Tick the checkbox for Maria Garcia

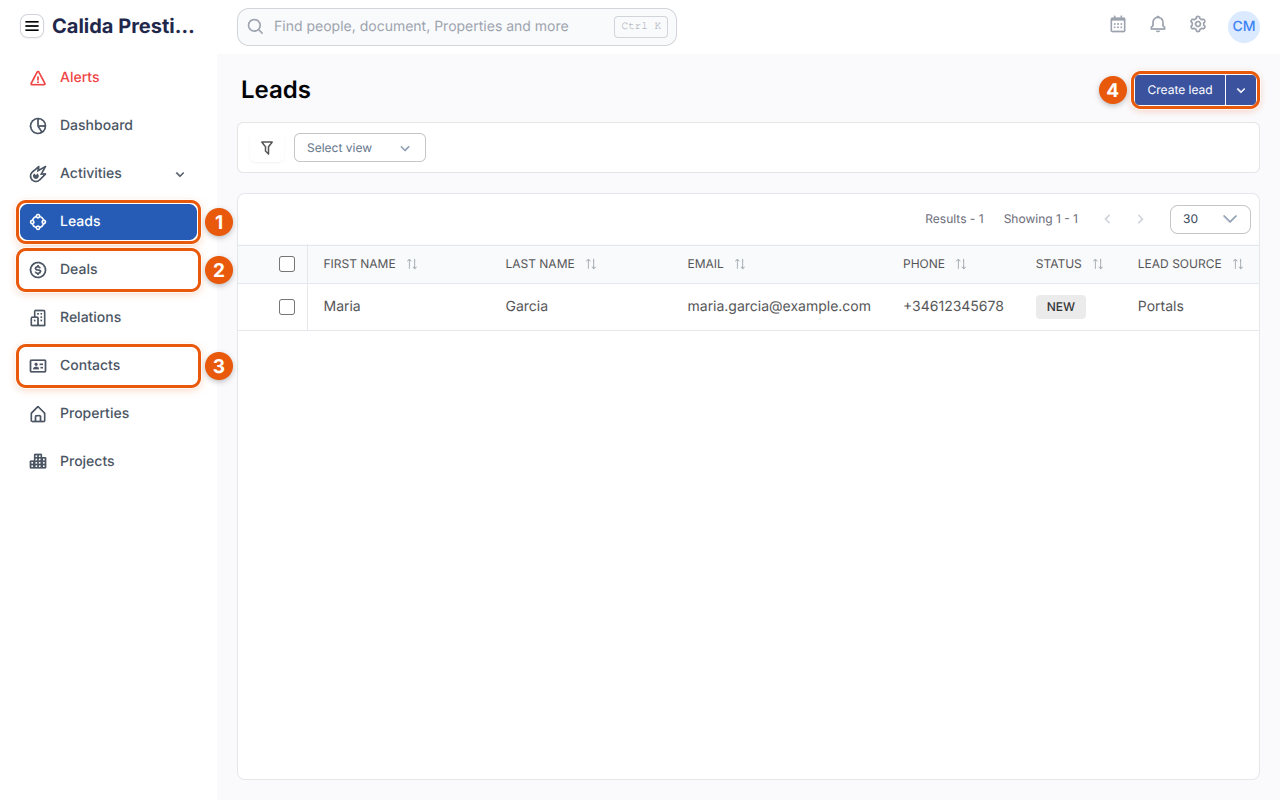(287, 307)
